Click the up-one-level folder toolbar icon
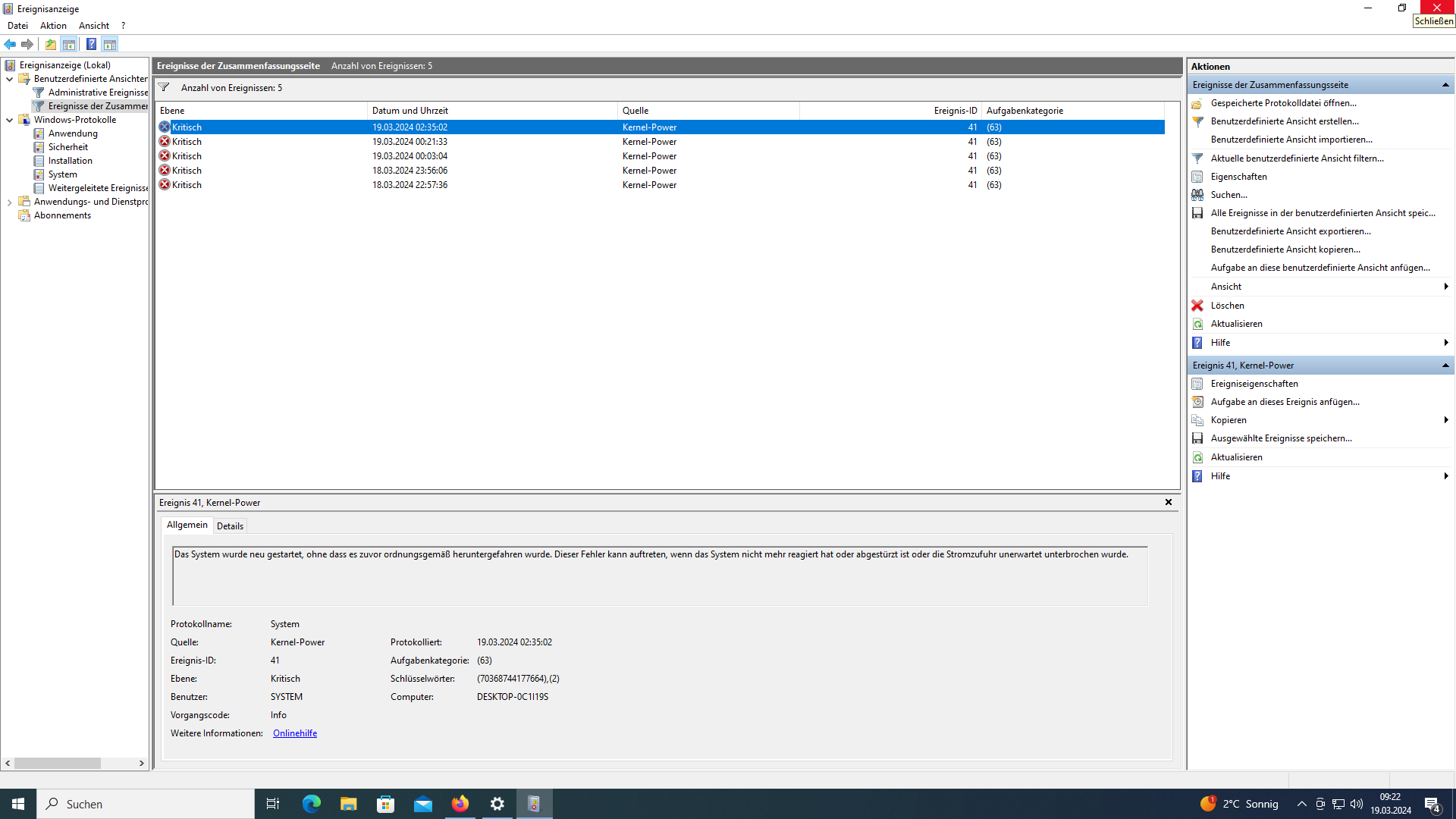Screen dimensions: 1456x819 [x=50, y=44]
